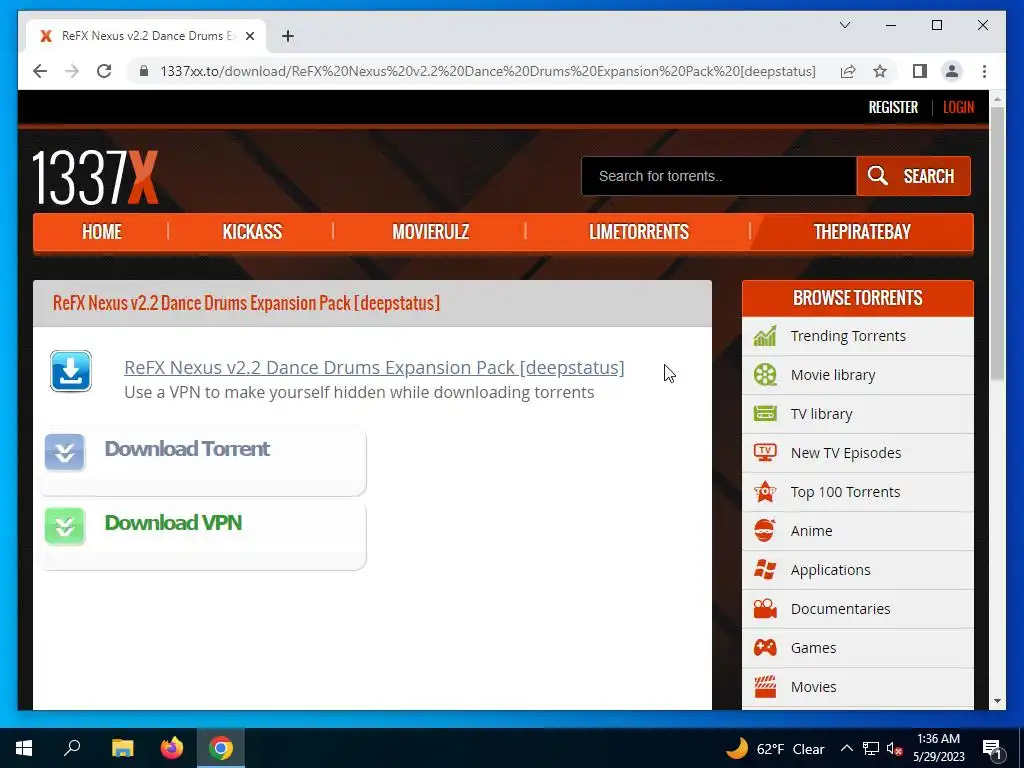Click the Trending Torrents chart icon
Screen dimensions: 1024x768
tap(765, 336)
